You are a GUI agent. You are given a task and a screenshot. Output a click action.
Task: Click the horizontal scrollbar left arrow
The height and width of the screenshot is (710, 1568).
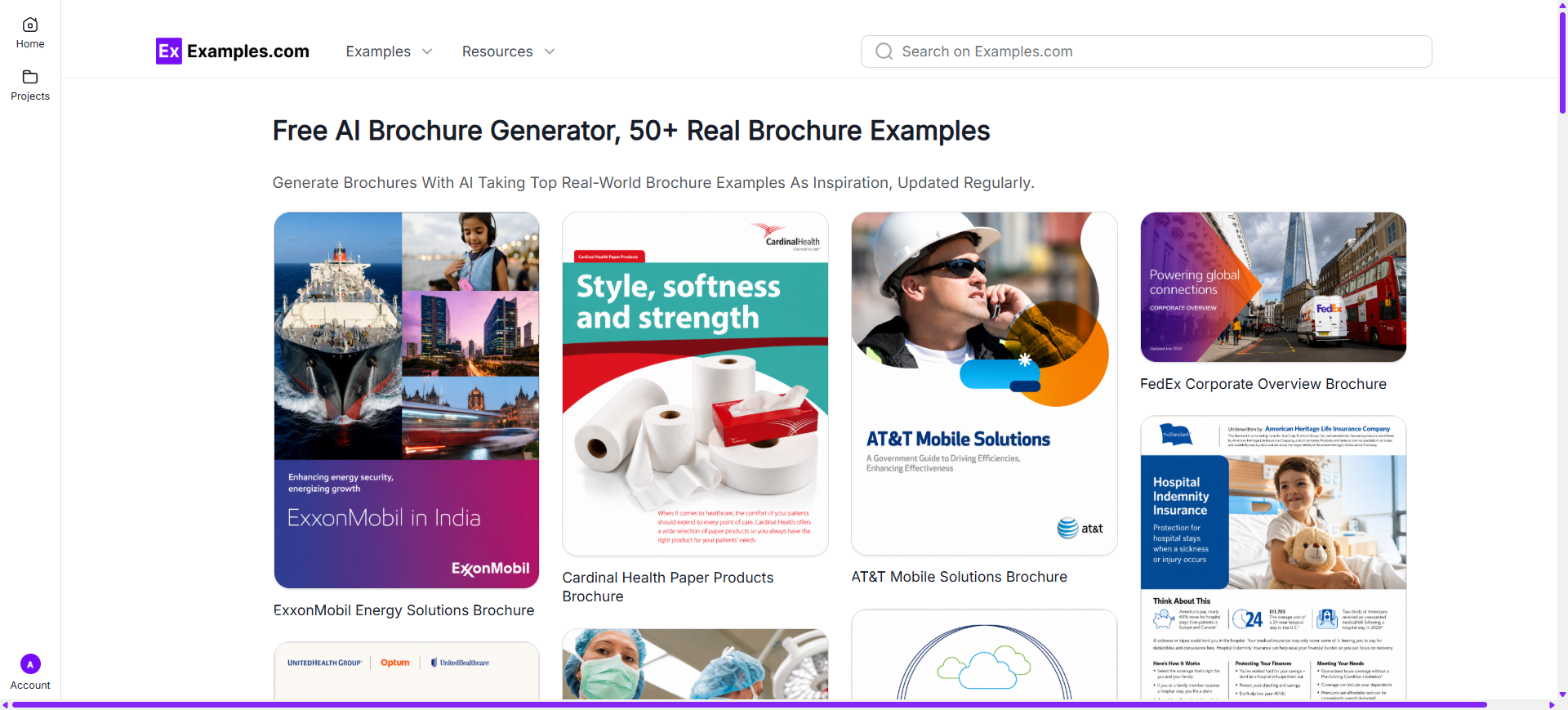5,704
